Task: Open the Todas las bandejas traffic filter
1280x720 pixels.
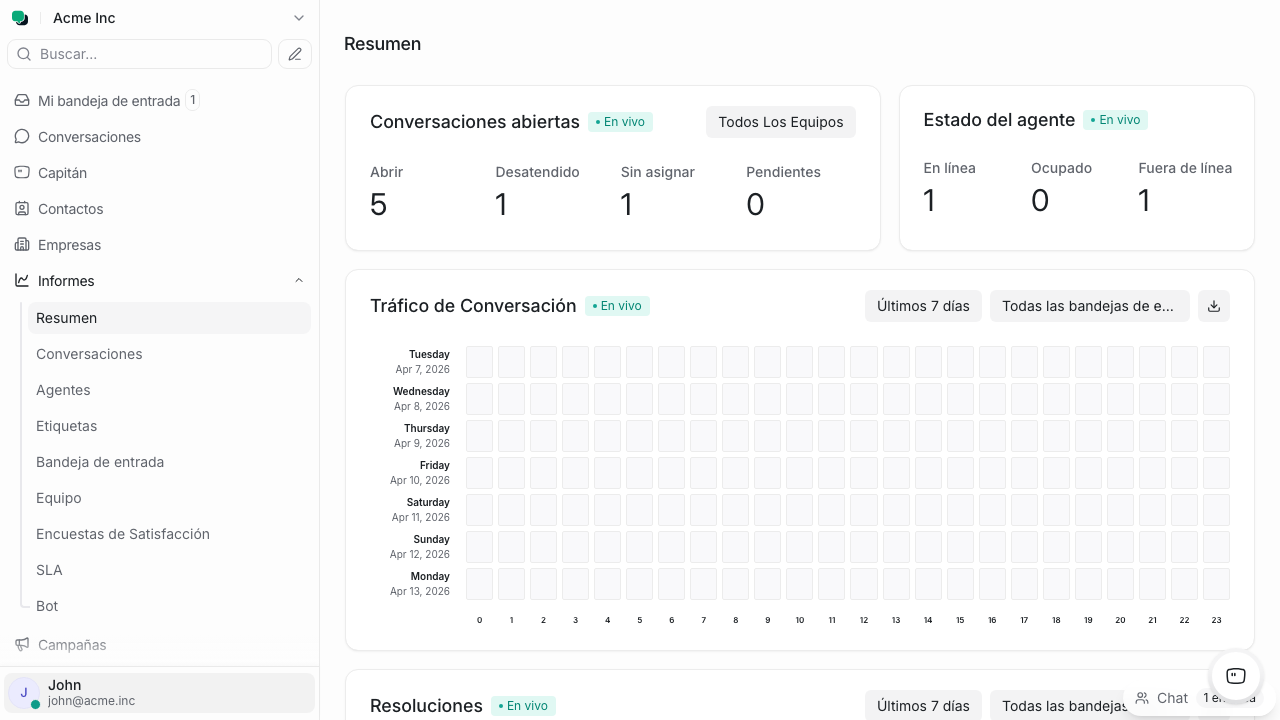Action: tap(1089, 306)
